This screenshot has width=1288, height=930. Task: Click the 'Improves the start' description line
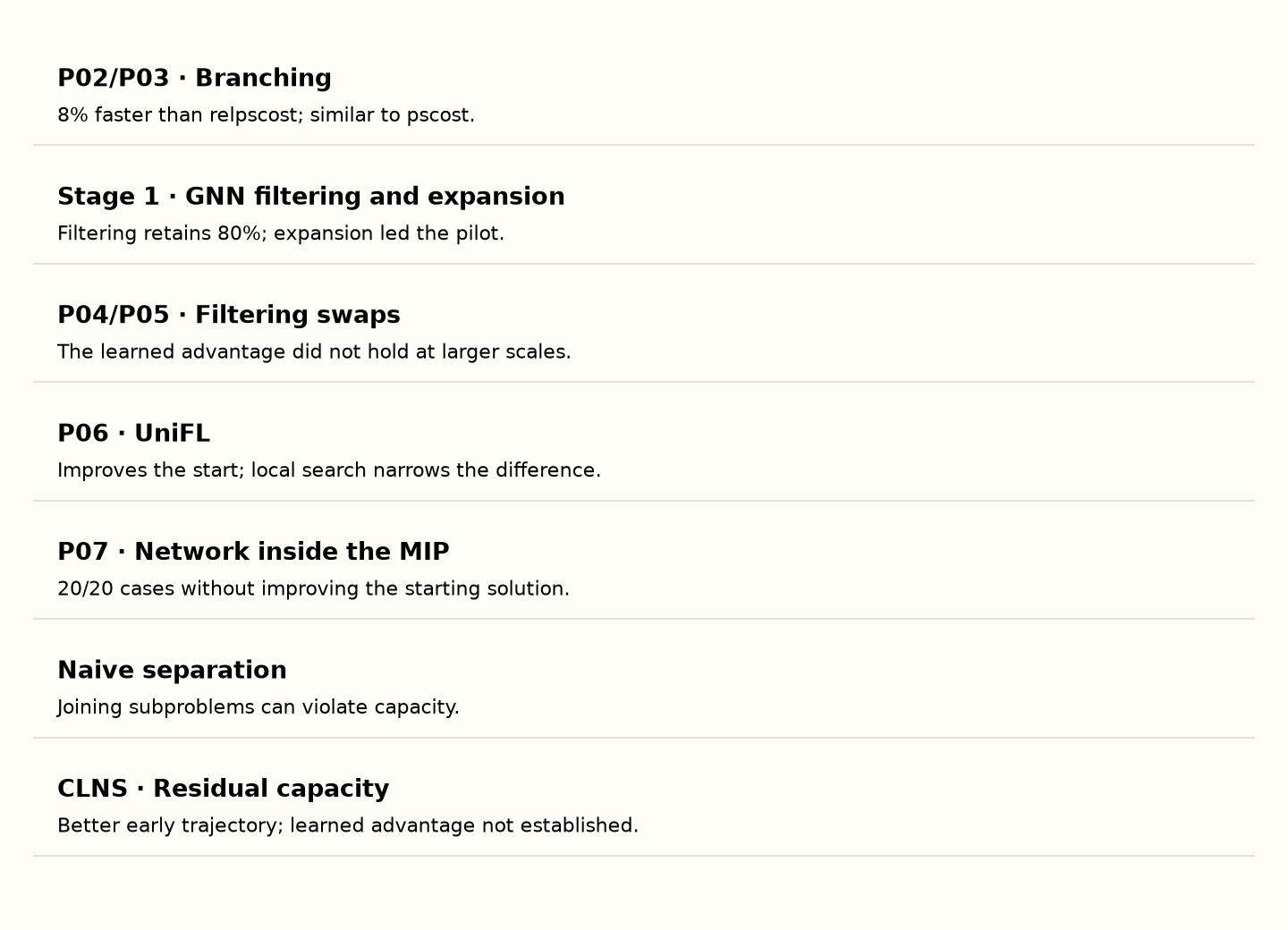329,470
